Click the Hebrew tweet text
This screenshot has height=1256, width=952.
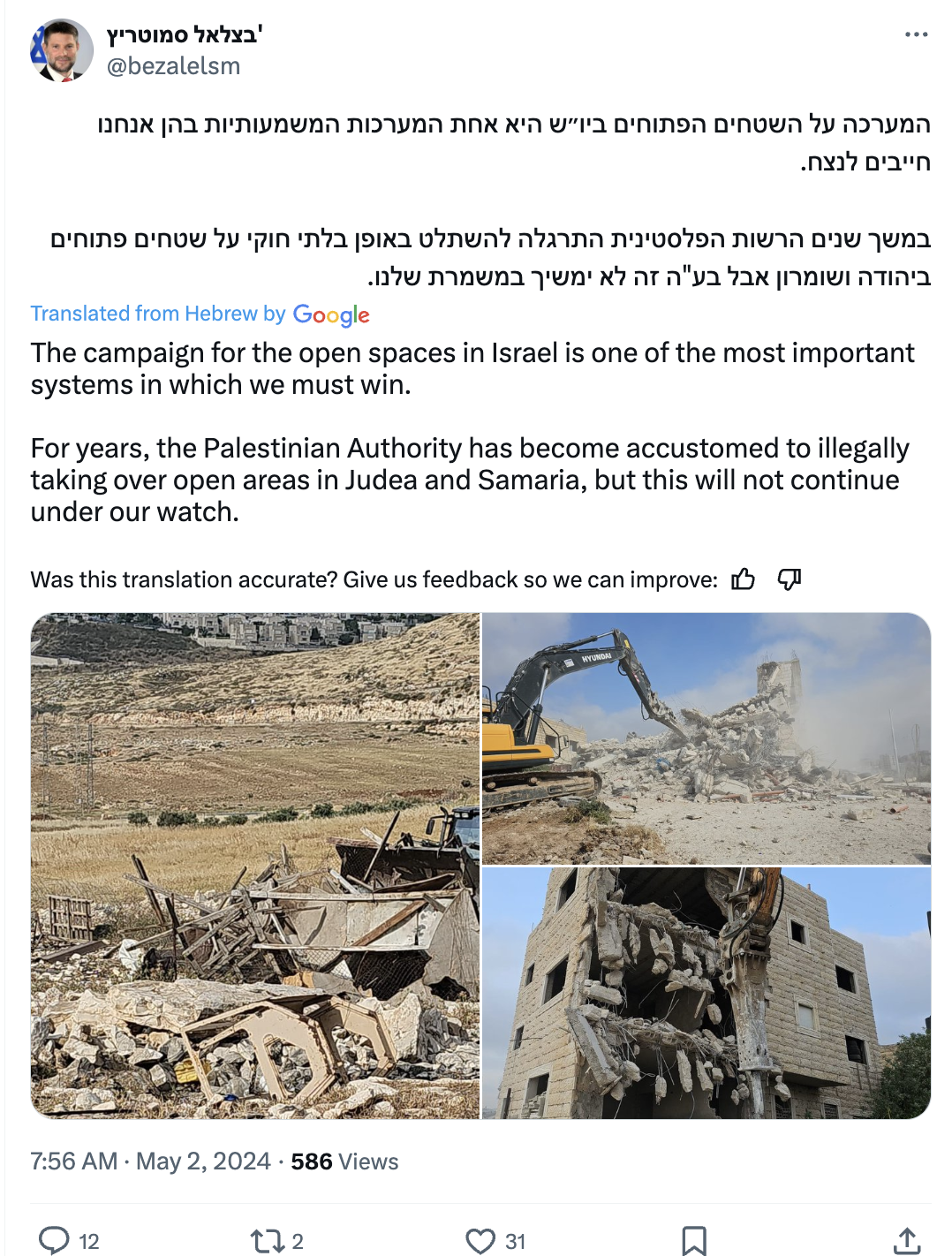pos(490,200)
